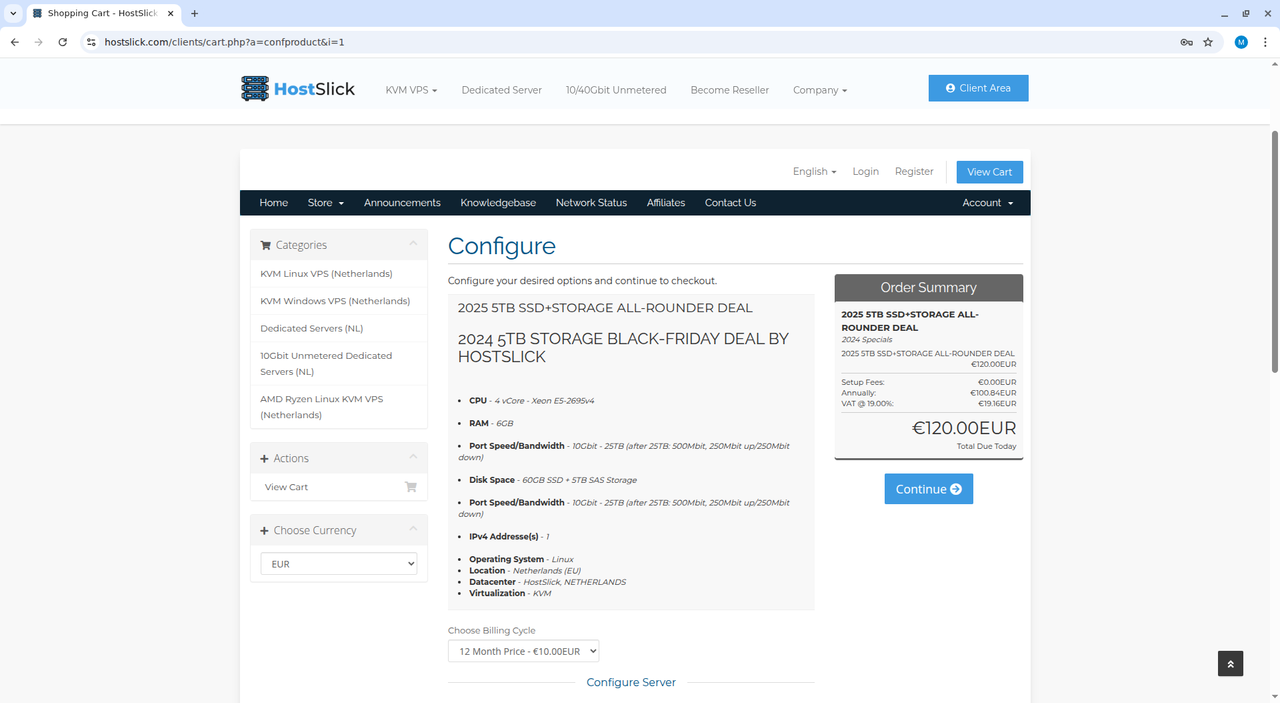Open Chrome three-dot menu
This screenshot has height=703, width=1280.
coord(1264,42)
